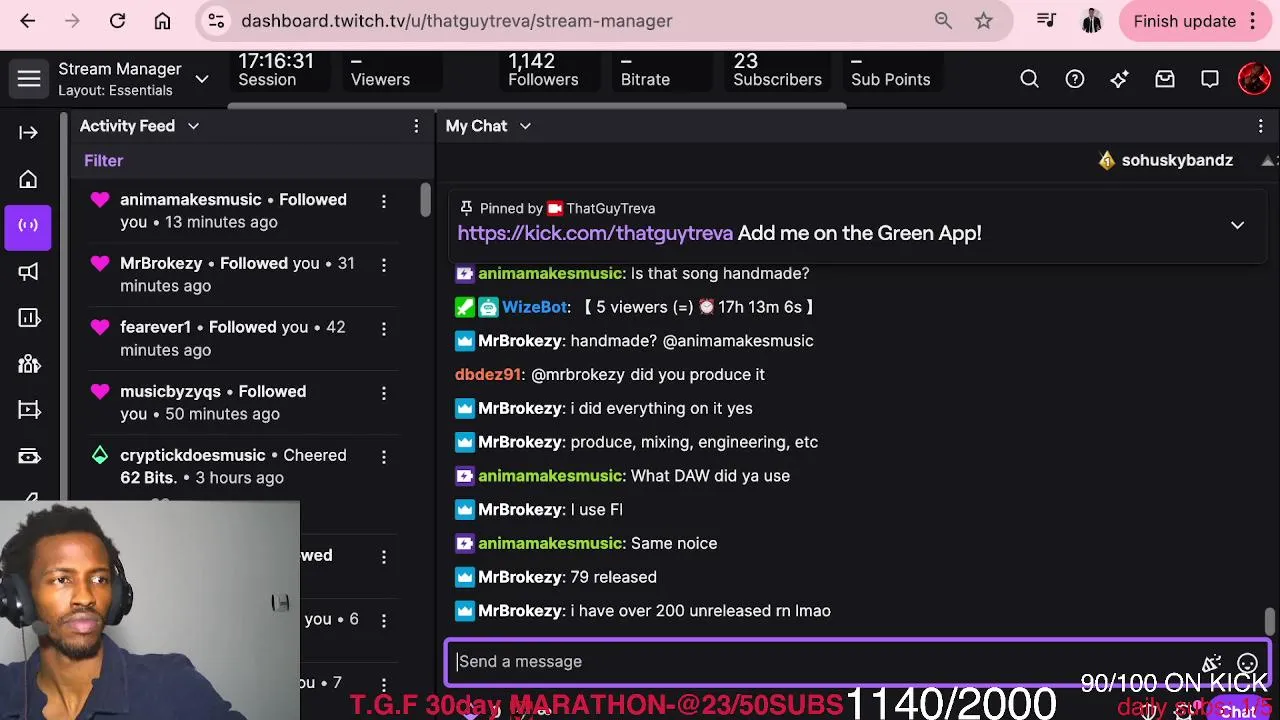
Task: Reload the Twitch dashboard page
Action: click(117, 21)
